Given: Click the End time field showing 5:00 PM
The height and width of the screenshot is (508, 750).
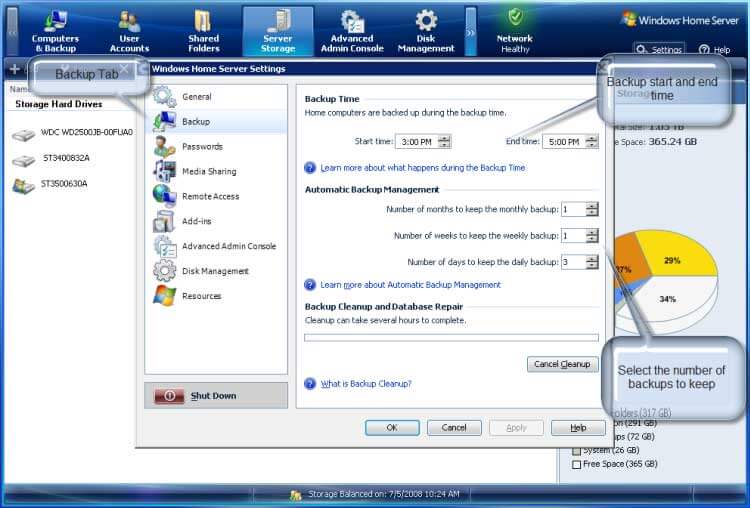Looking at the screenshot, I should pos(564,142).
